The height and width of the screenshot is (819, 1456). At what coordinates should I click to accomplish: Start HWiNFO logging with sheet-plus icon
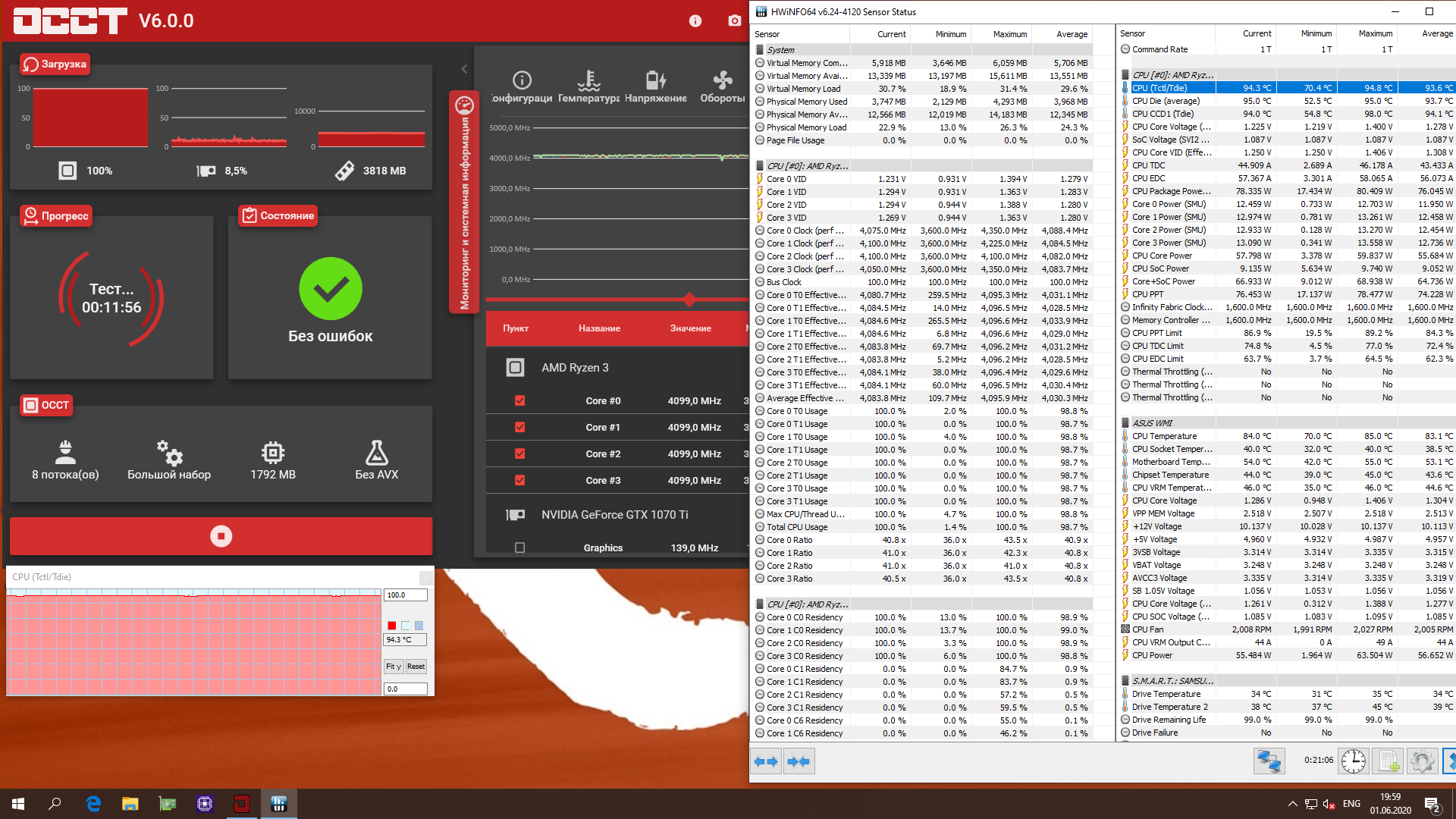pyautogui.click(x=1388, y=761)
